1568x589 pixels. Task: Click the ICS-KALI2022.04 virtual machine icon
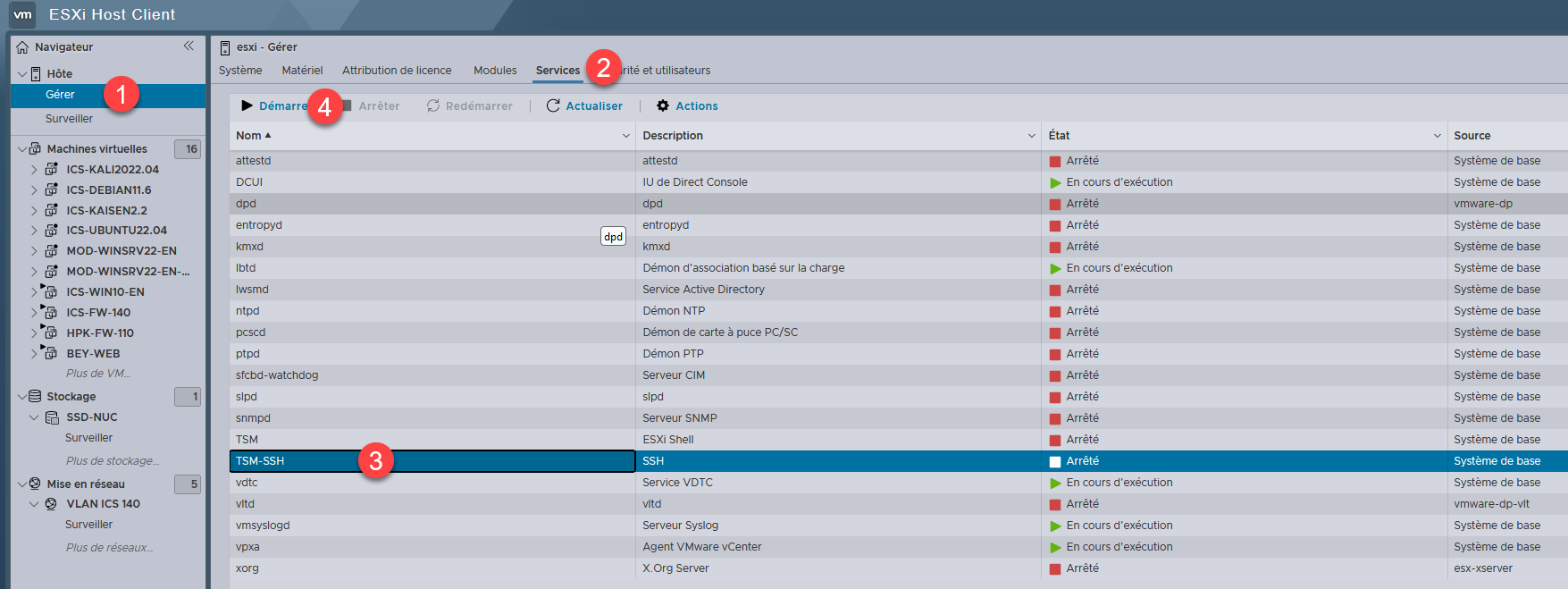point(52,169)
